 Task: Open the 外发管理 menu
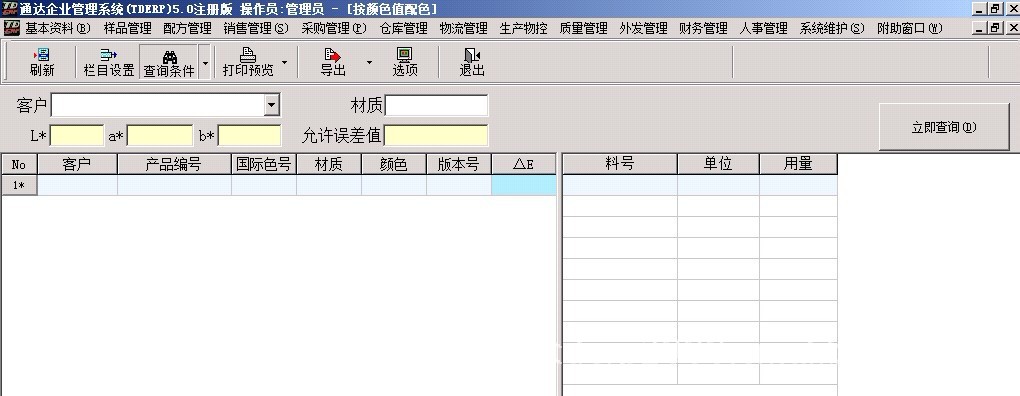[643, 29]
